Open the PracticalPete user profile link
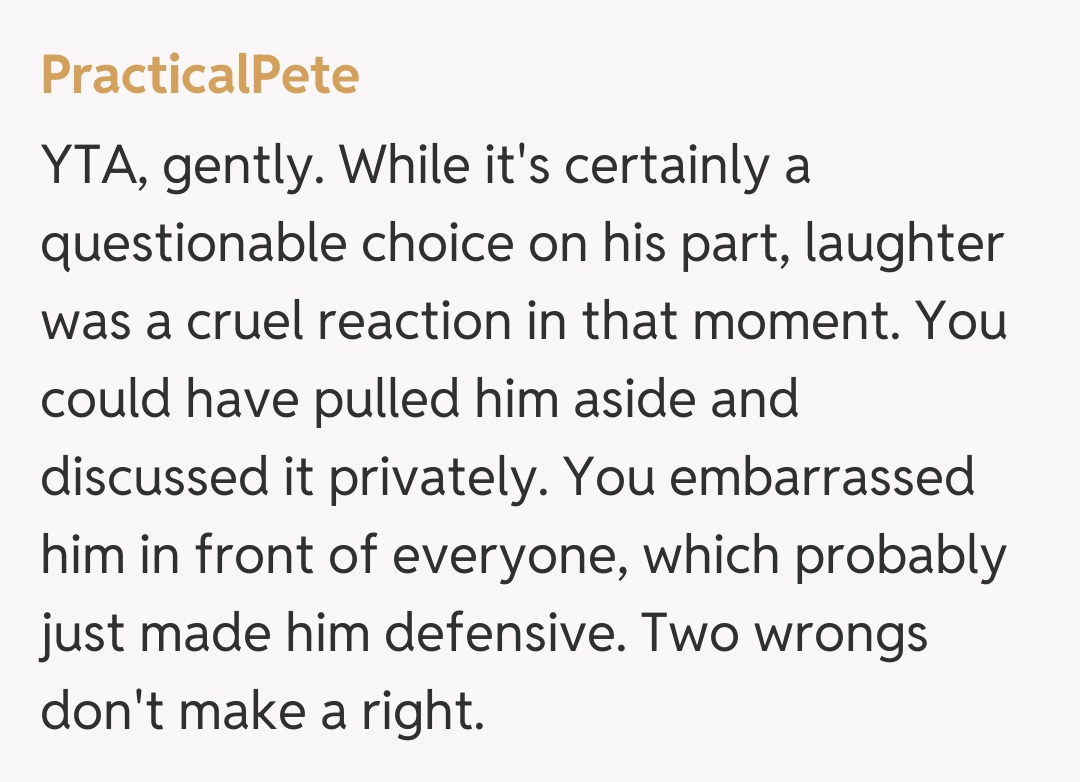 [x=200, y=76]
